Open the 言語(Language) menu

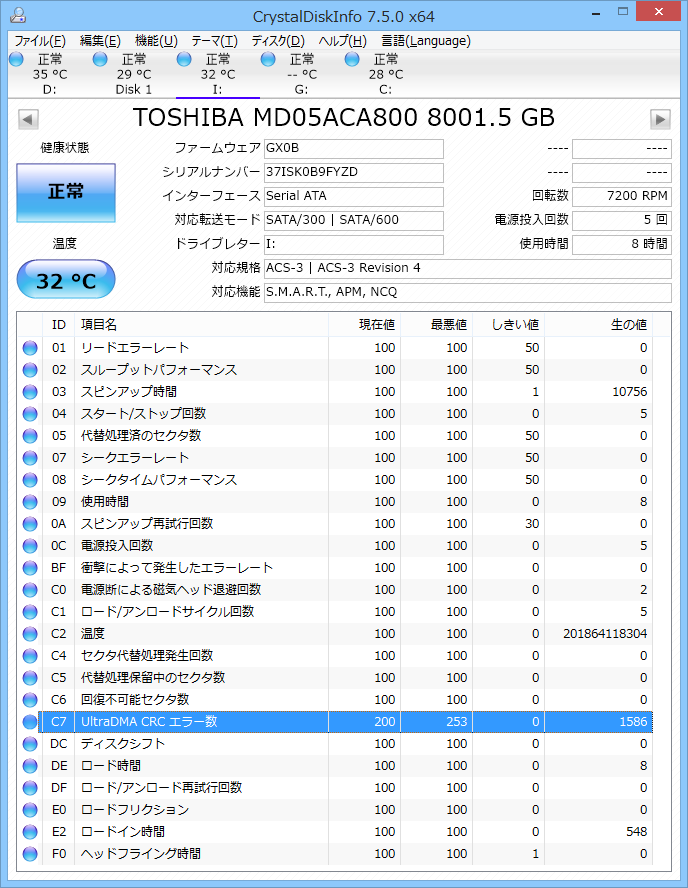pyautogui.click(x=426, y=41)
